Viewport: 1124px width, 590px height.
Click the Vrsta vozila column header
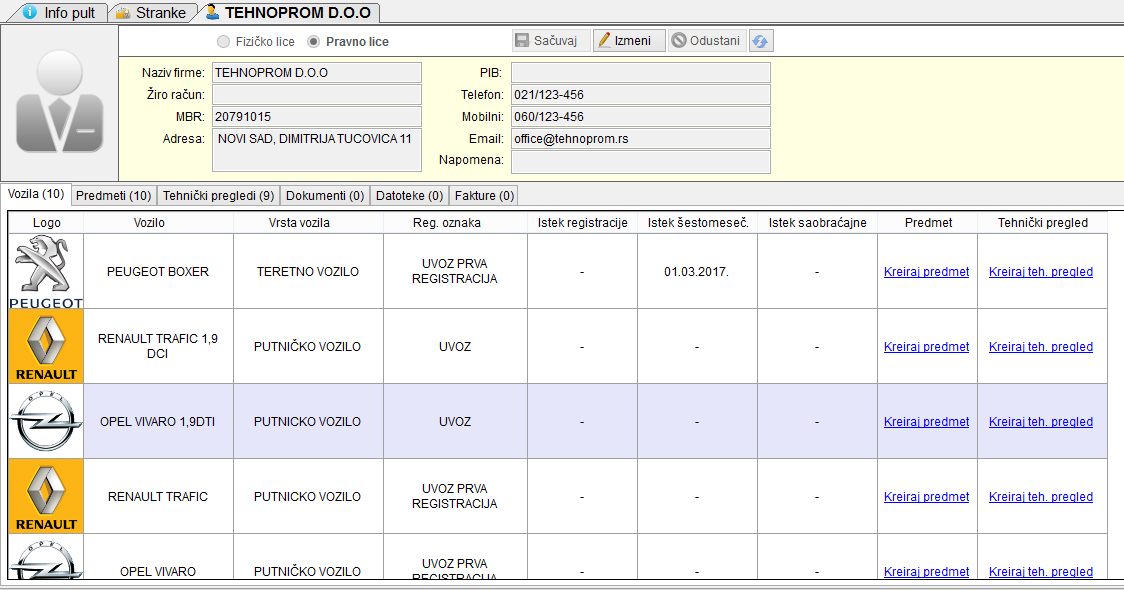pos(308,223)
